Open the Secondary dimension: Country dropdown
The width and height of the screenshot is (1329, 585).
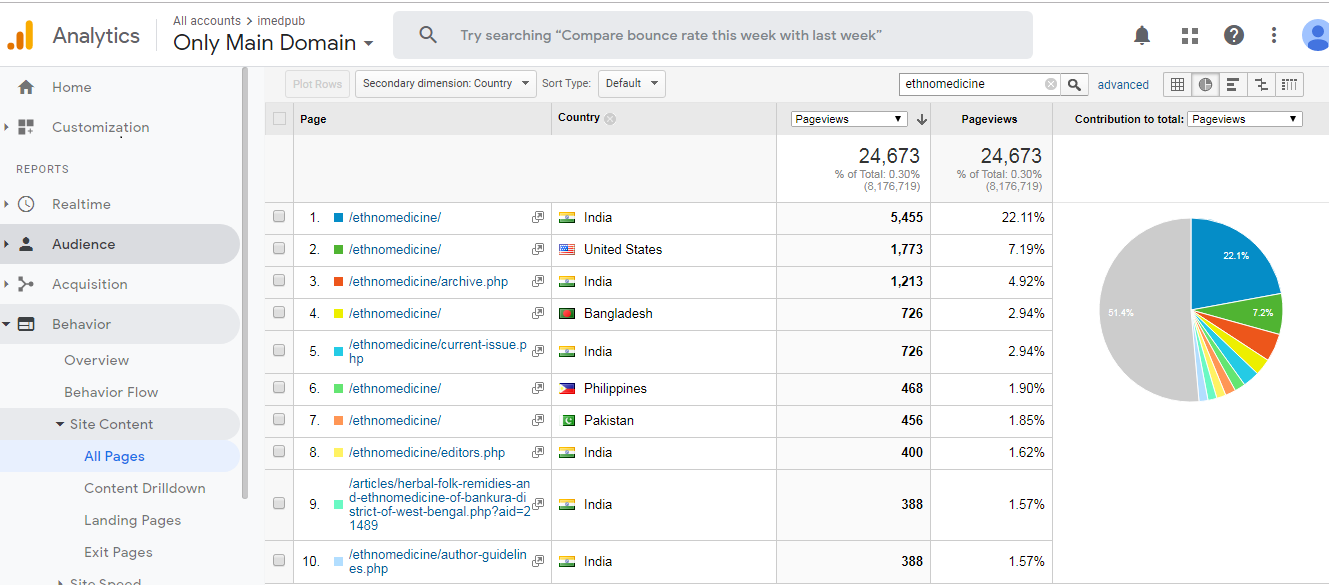[x=446, y=84]
